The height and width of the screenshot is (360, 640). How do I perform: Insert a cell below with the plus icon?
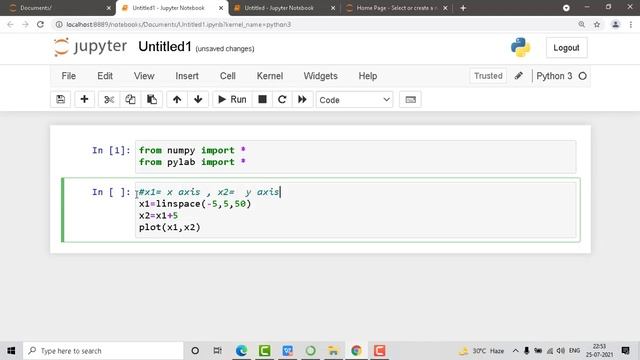[x=84, y=100]
